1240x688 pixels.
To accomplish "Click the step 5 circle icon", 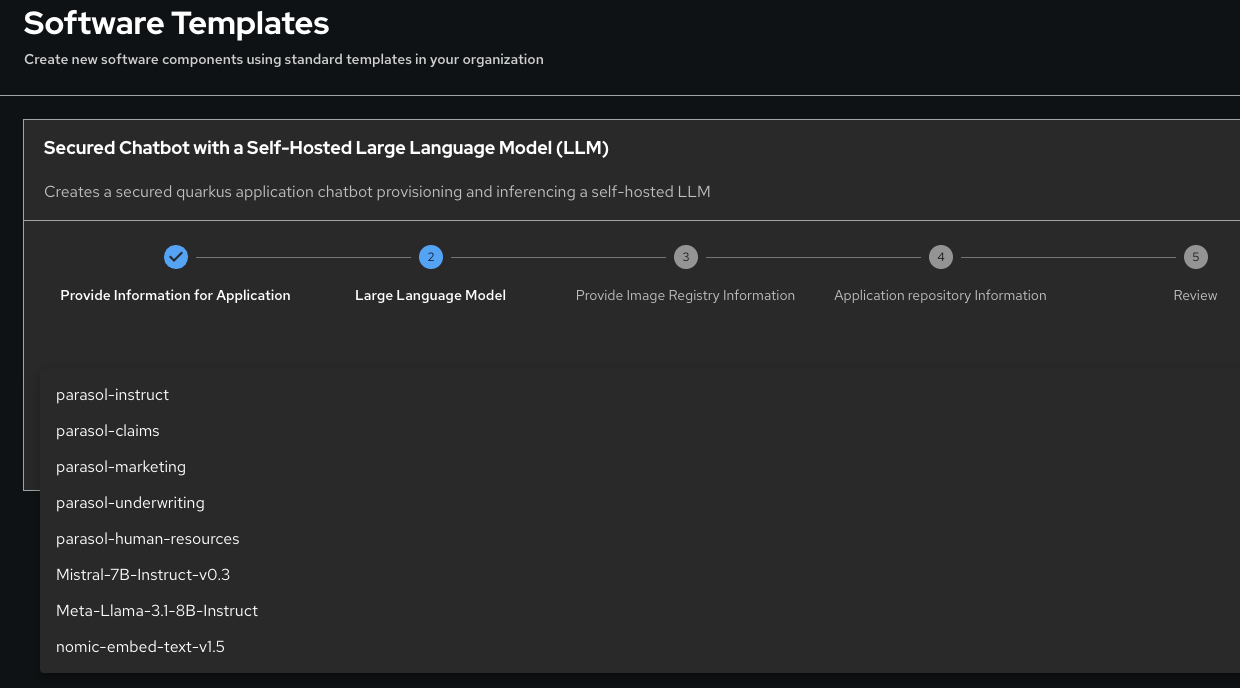I will pyautogui.click(x=1195, y=257).
